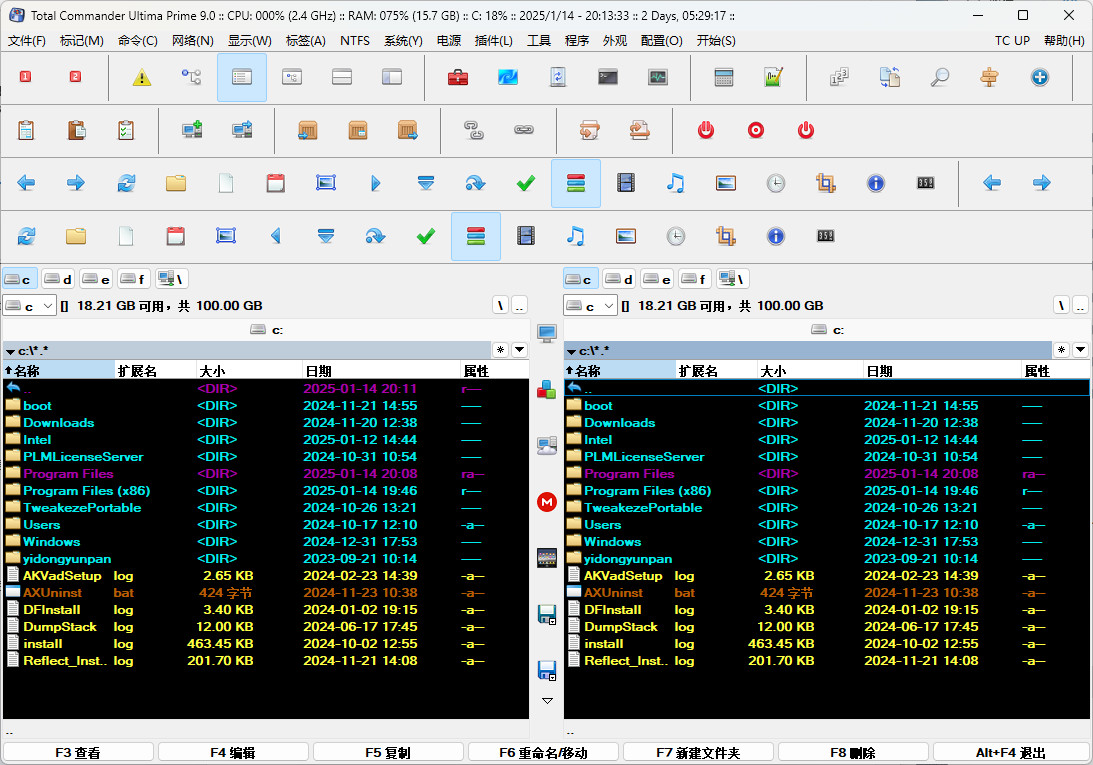Select drive e in the left panel
Screen dimensions: 1093x765
click(95, 279)
